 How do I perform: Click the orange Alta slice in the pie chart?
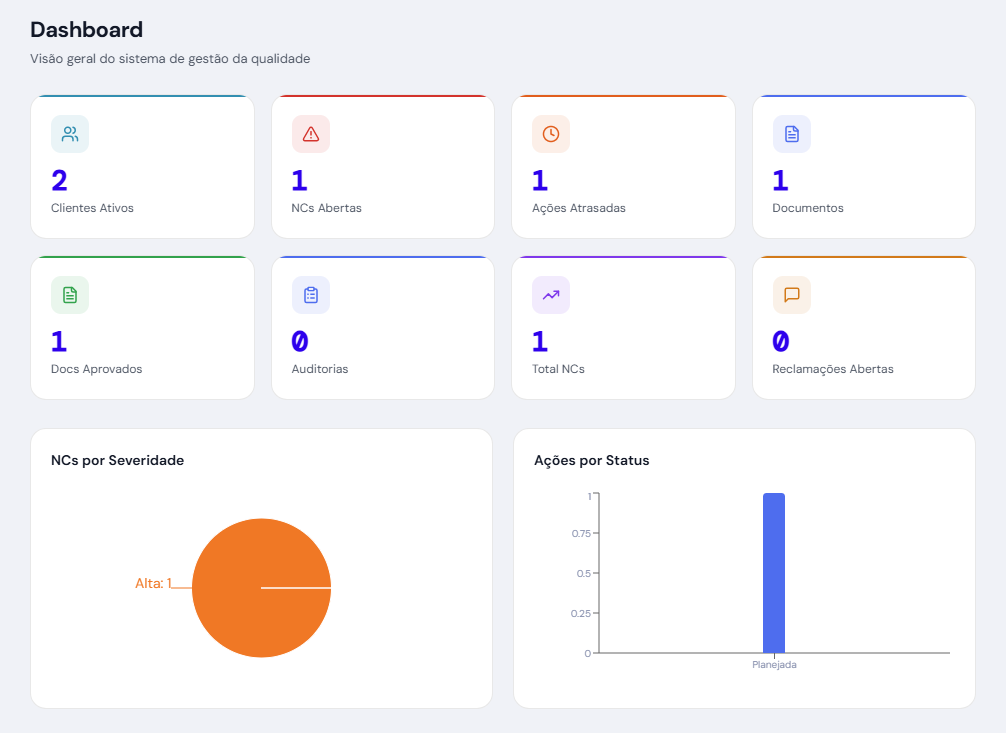pos(261,588)
